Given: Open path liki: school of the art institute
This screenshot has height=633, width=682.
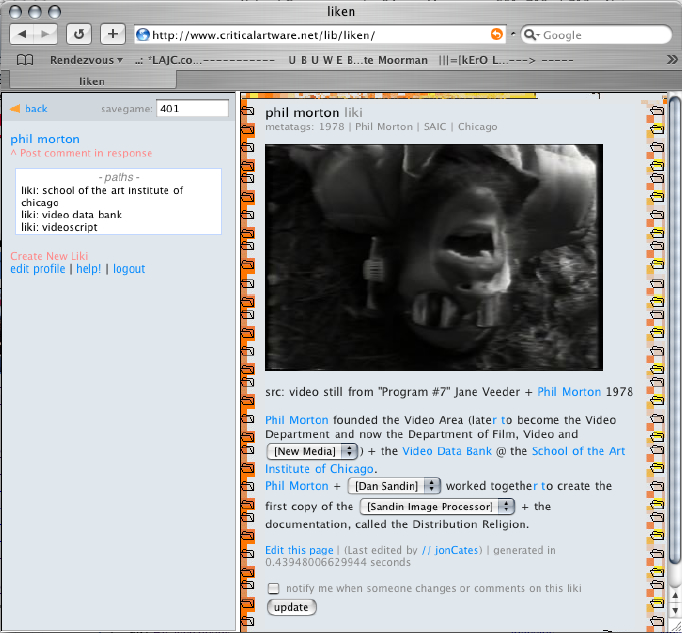Looking at the screenshot, I should (102, 196).
